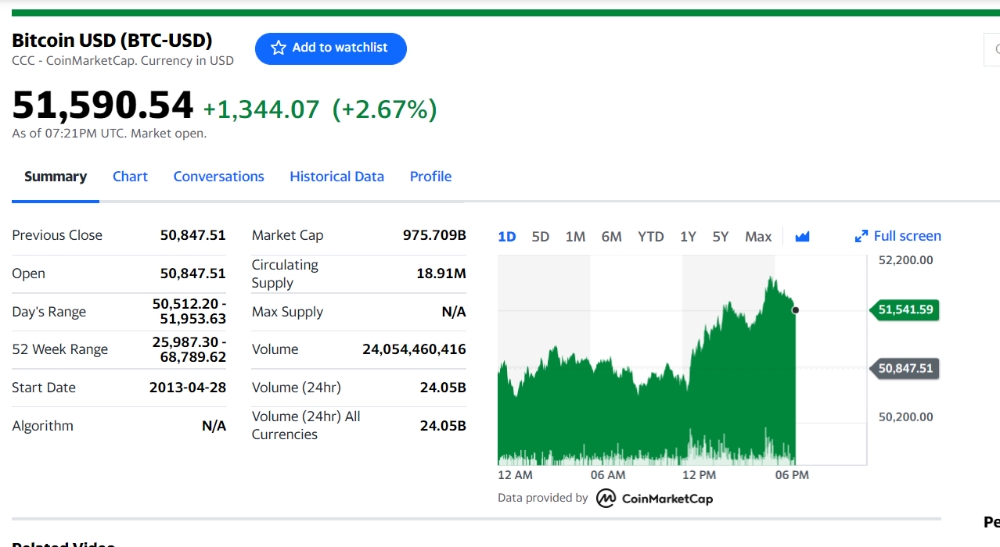This screenshot has width=1000, height=547.
Task: Select the 5D chart range
Action: click(x=540, y=237)
